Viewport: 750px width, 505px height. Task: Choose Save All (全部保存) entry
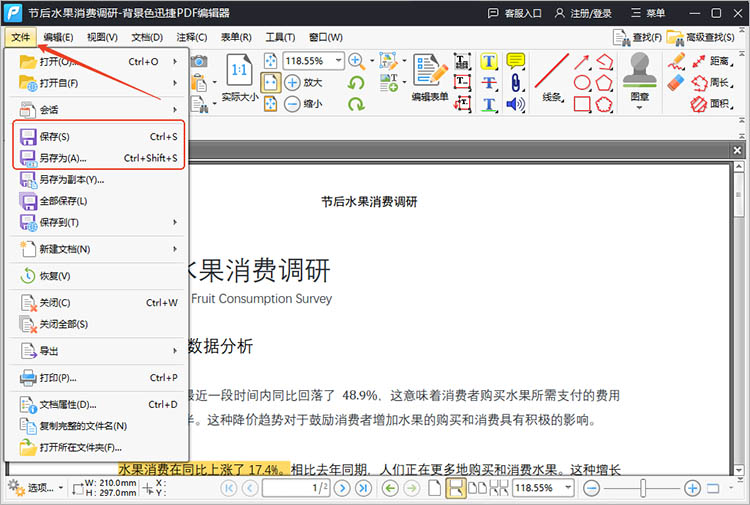(x=98, y=201)
